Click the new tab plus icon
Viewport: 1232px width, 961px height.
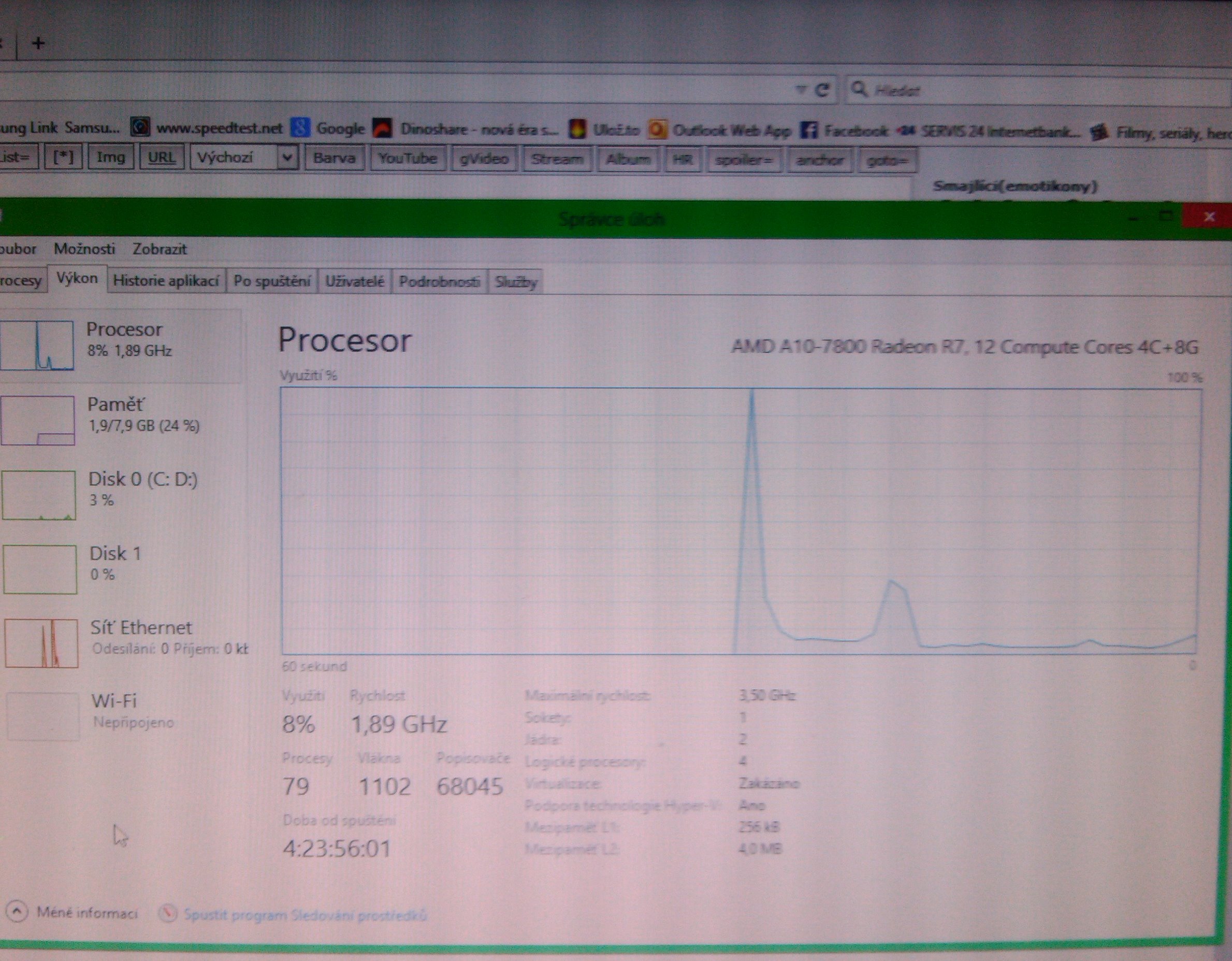(x=38, y=43)
